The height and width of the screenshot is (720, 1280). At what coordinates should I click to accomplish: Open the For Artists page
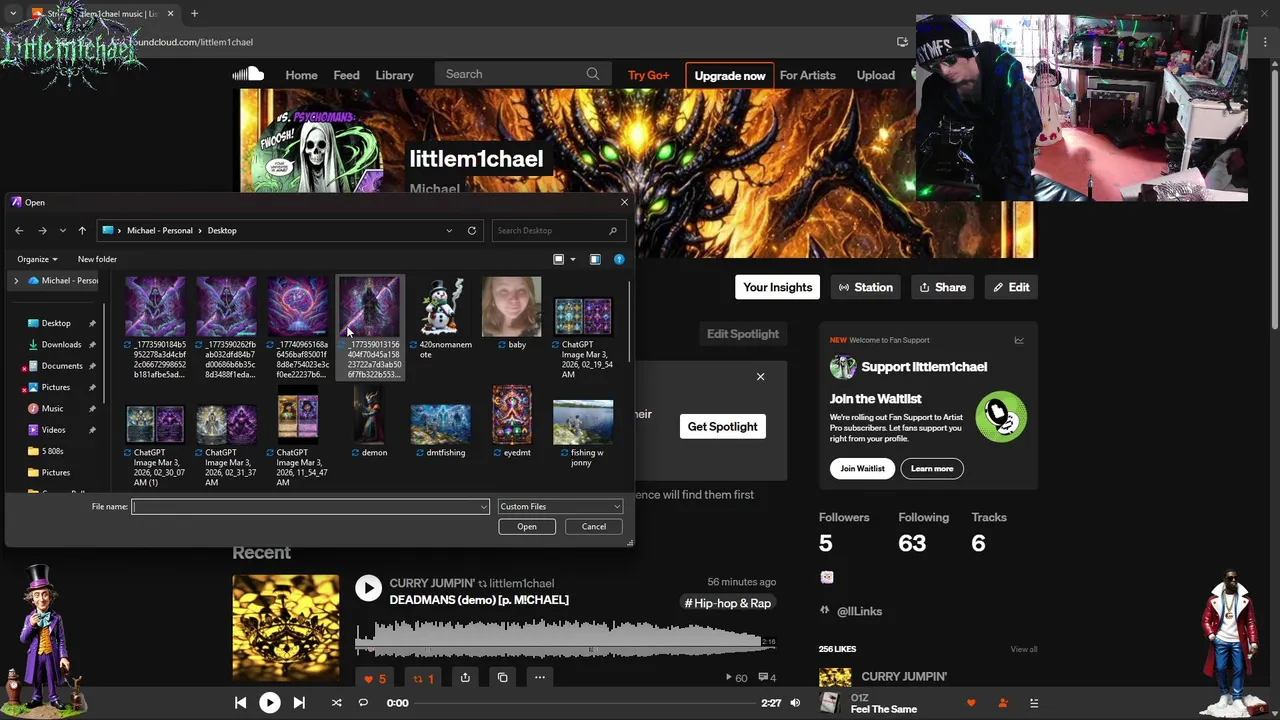tap(807, 75)
